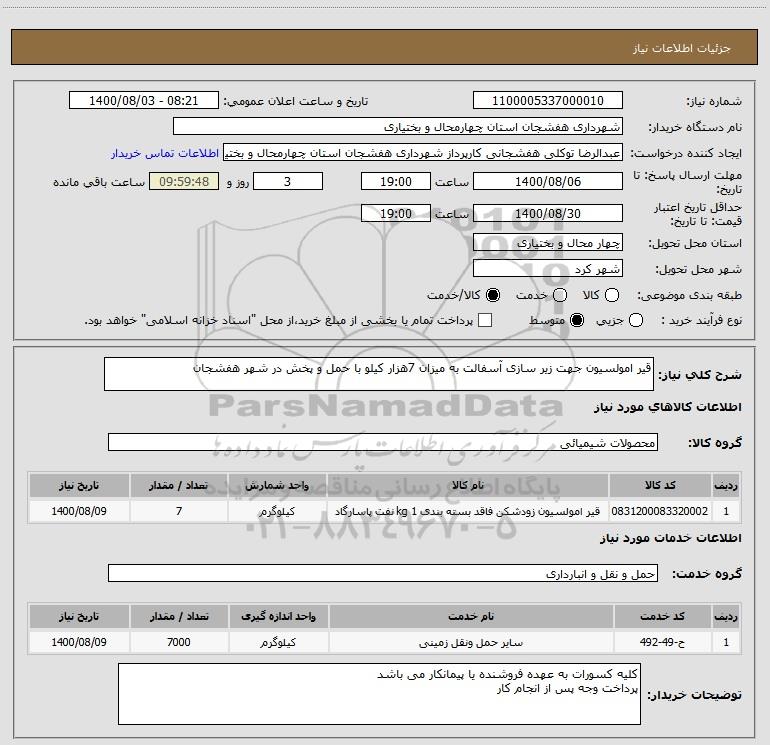
Task: Click the service name سایر حمل ونقل زمینی
Action: [471, 642]
